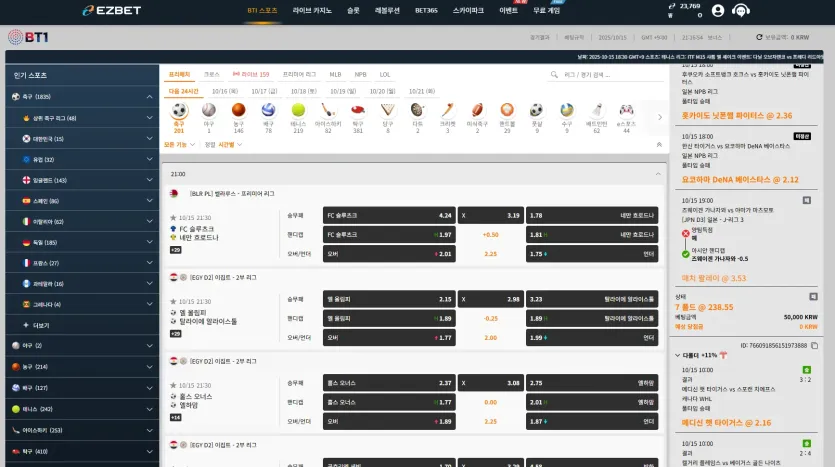
Task: Select the e-sports gamepad filter icon
Action: 626,110
